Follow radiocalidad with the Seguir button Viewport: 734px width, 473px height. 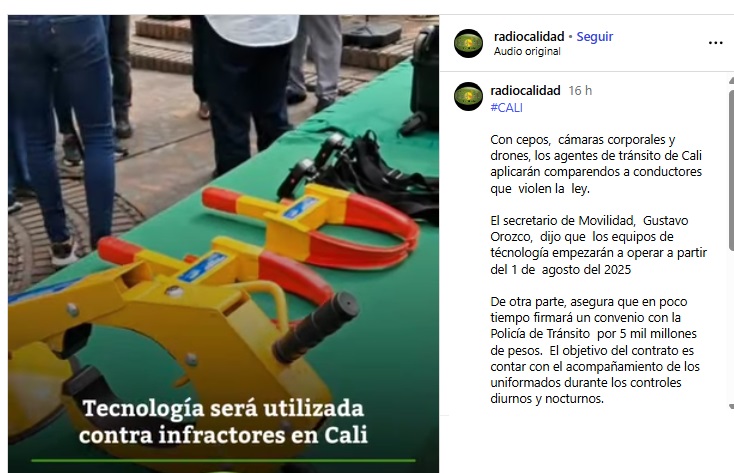pyautogui.click(x=595, y=37)
